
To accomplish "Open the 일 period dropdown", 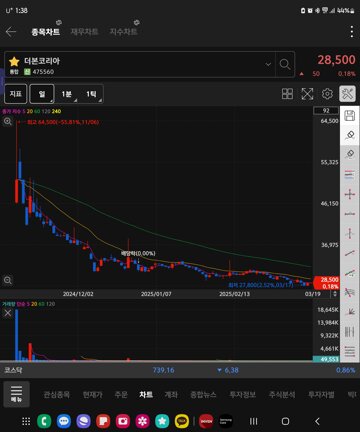I will [42, 94].
